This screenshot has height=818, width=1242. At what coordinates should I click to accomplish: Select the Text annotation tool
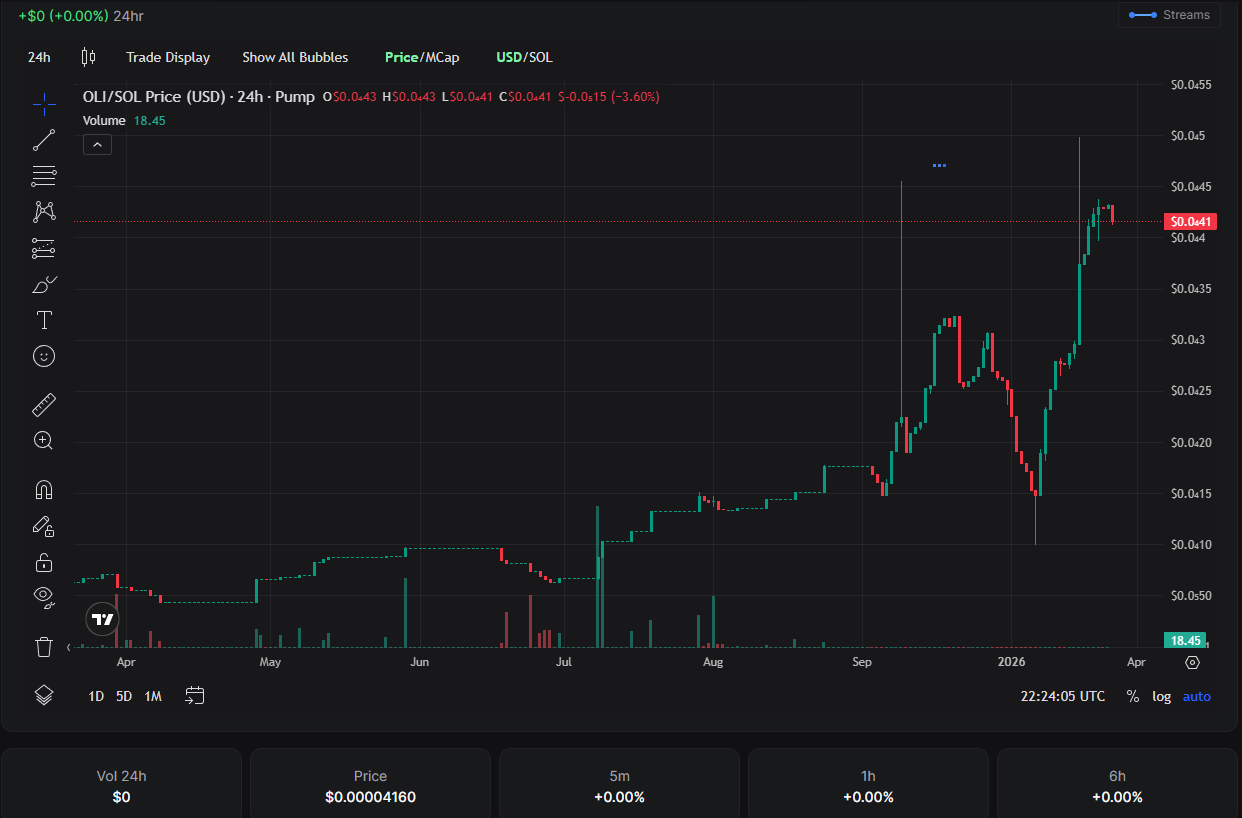pos(44,320)
